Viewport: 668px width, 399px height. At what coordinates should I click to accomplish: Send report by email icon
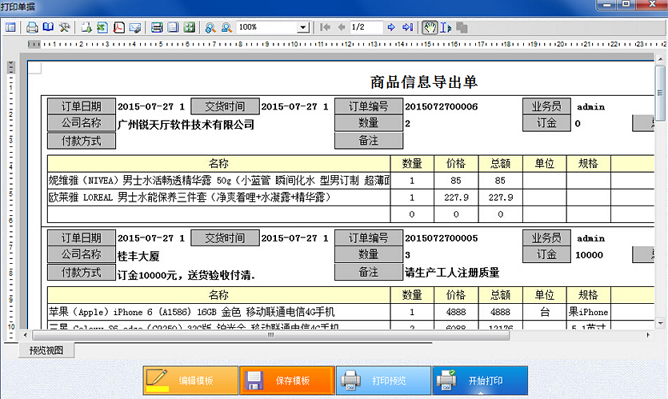tap(135, 28)
